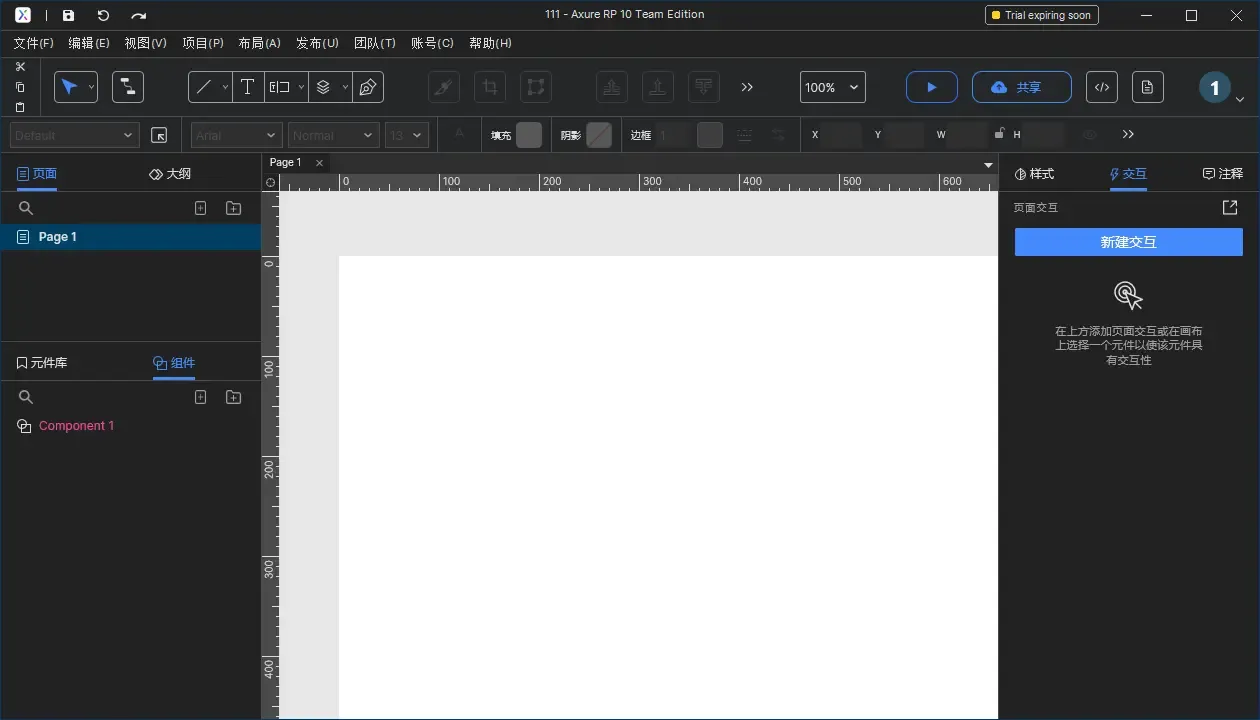Screen dimensions: 1260x720
Task: Choose the Pen drawing tool
Action: (368, 87)
